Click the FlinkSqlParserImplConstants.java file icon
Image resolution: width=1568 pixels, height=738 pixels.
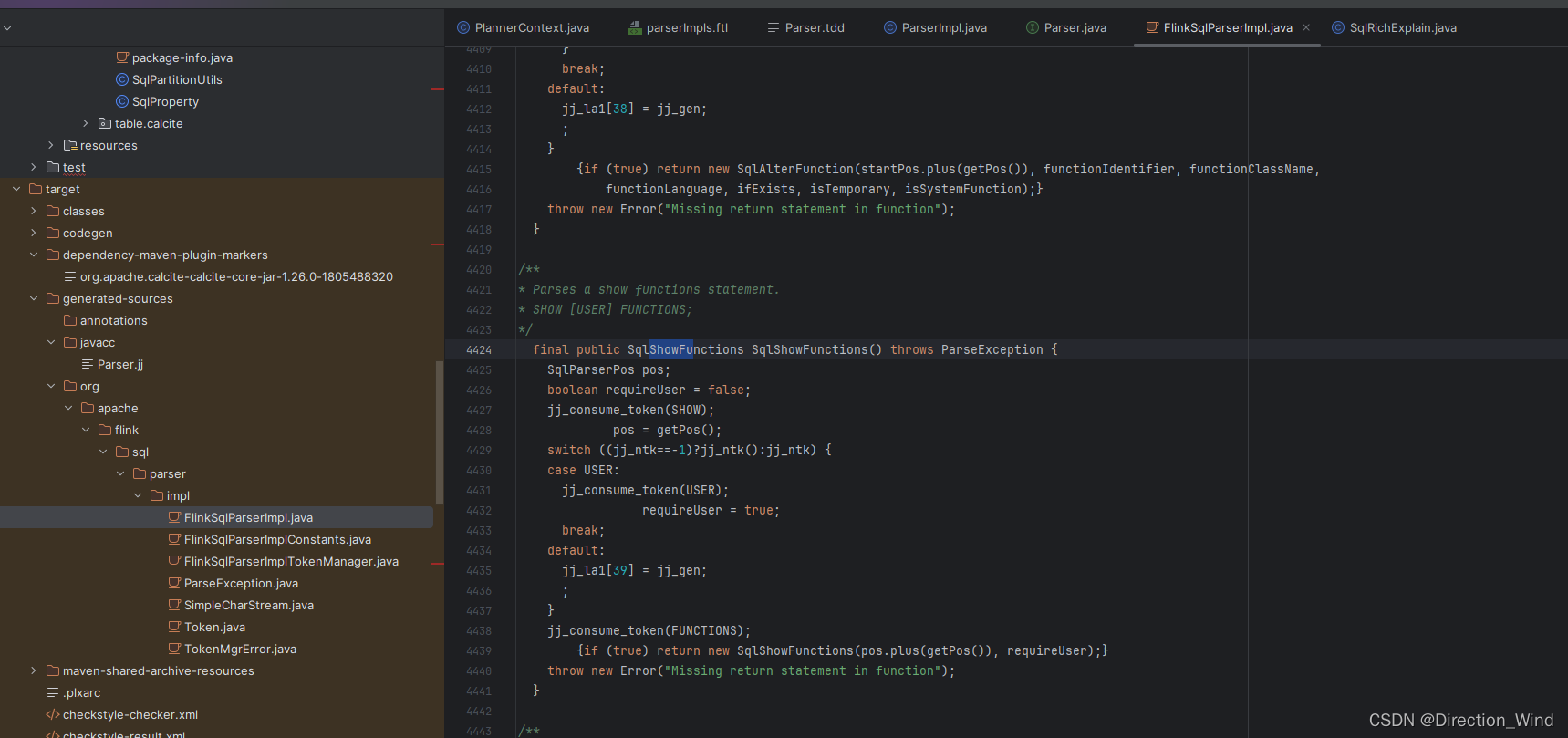pyautogui.click(x=174, y=539)
